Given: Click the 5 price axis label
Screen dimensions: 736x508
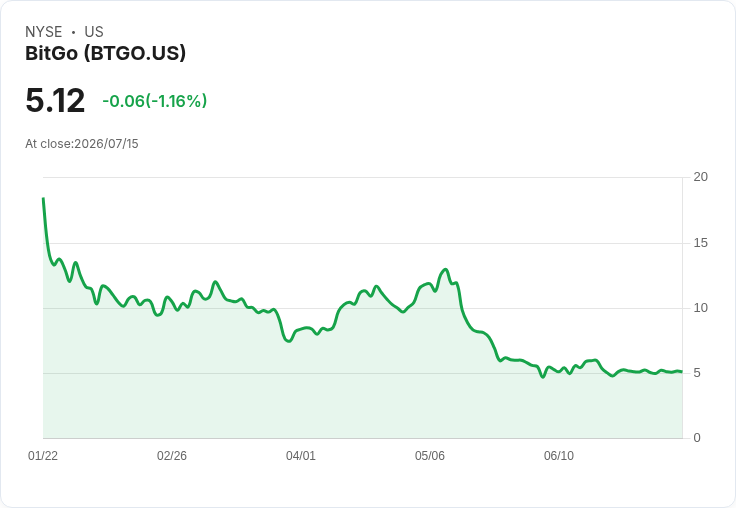Looking at the screenshot, I should (x=697, y=373).
